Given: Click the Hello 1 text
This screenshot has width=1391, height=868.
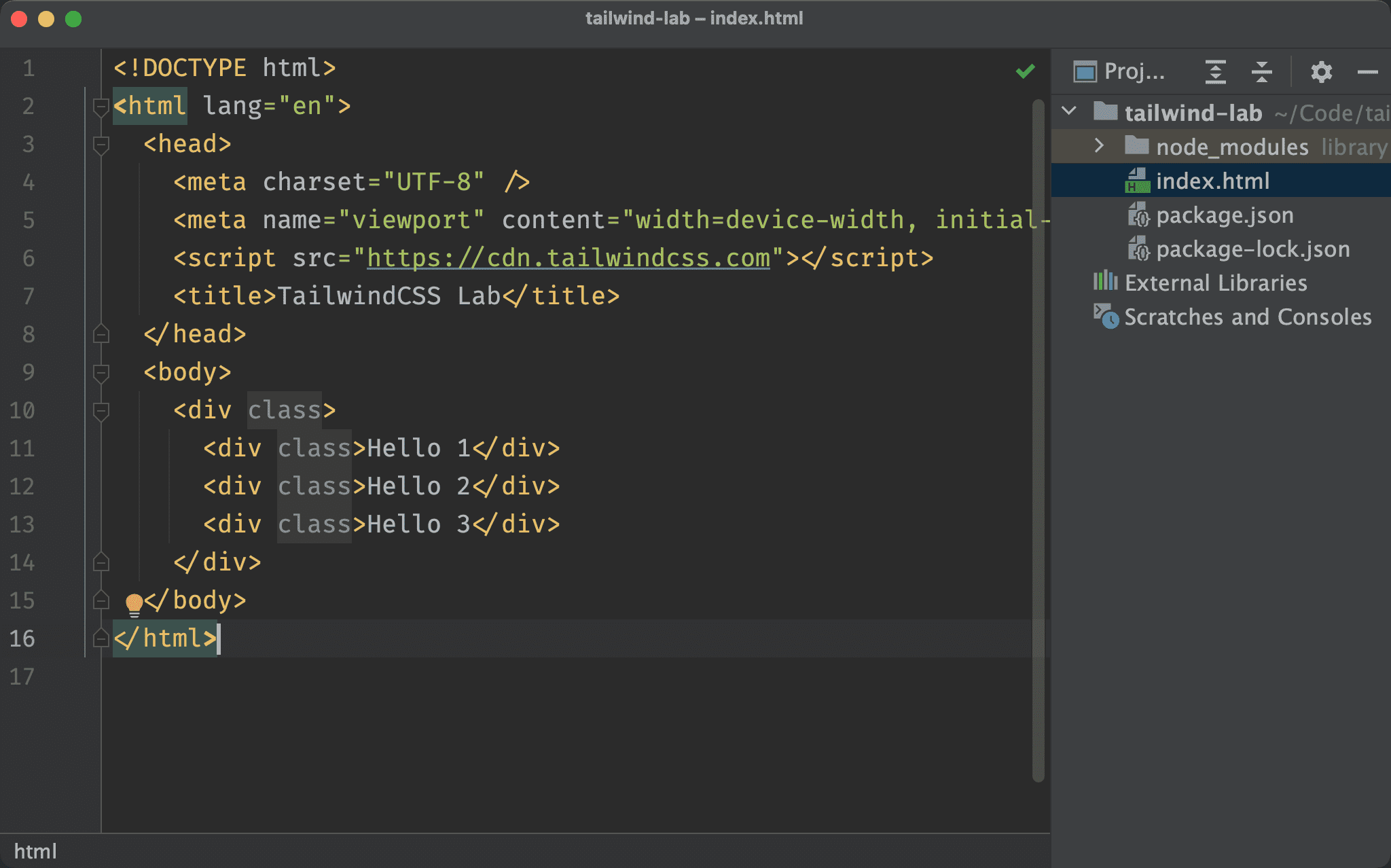Looking at the screenshot, I should [418, 448].
